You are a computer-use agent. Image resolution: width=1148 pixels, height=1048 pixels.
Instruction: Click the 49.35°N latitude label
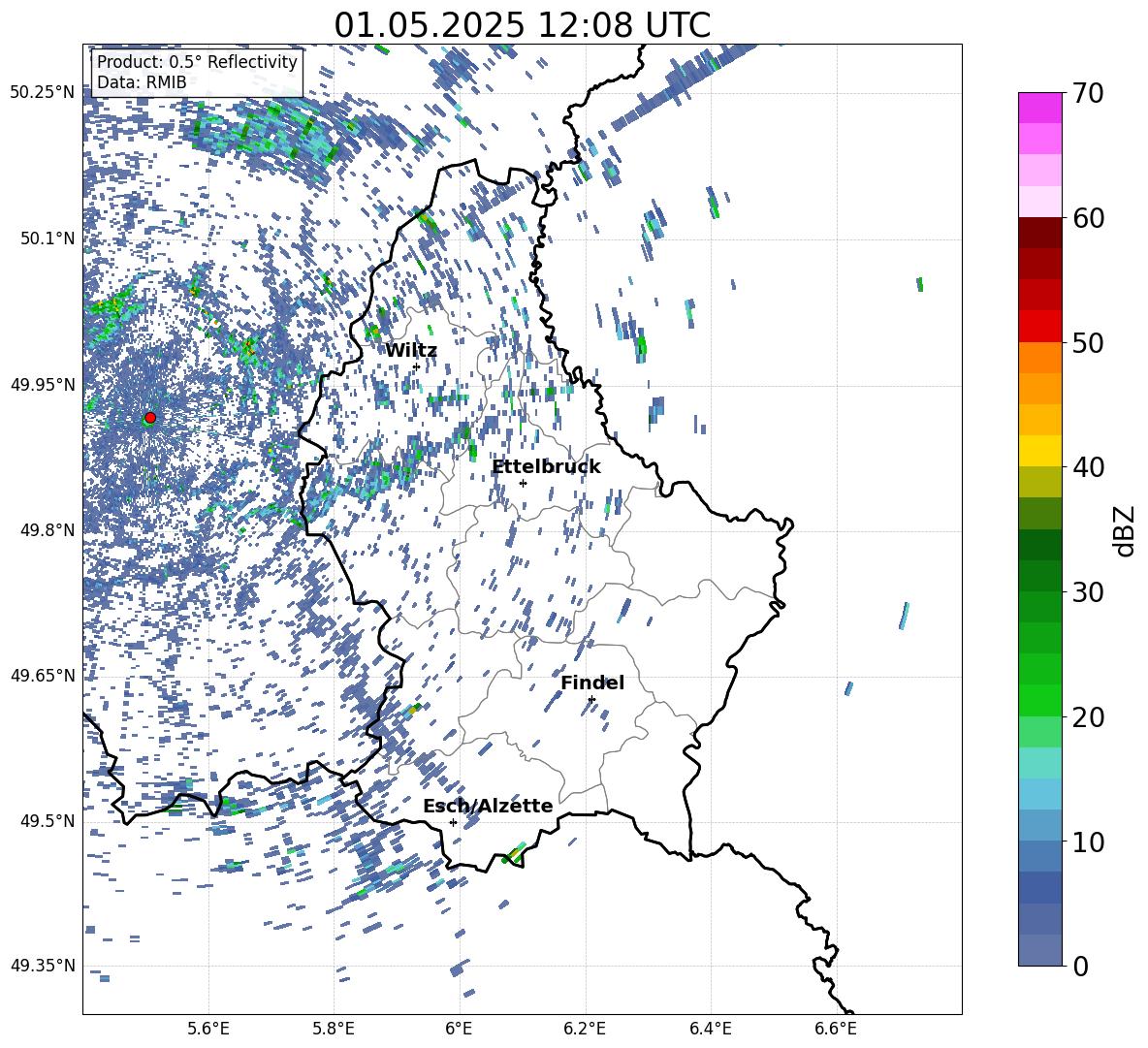tap(44, 966)
